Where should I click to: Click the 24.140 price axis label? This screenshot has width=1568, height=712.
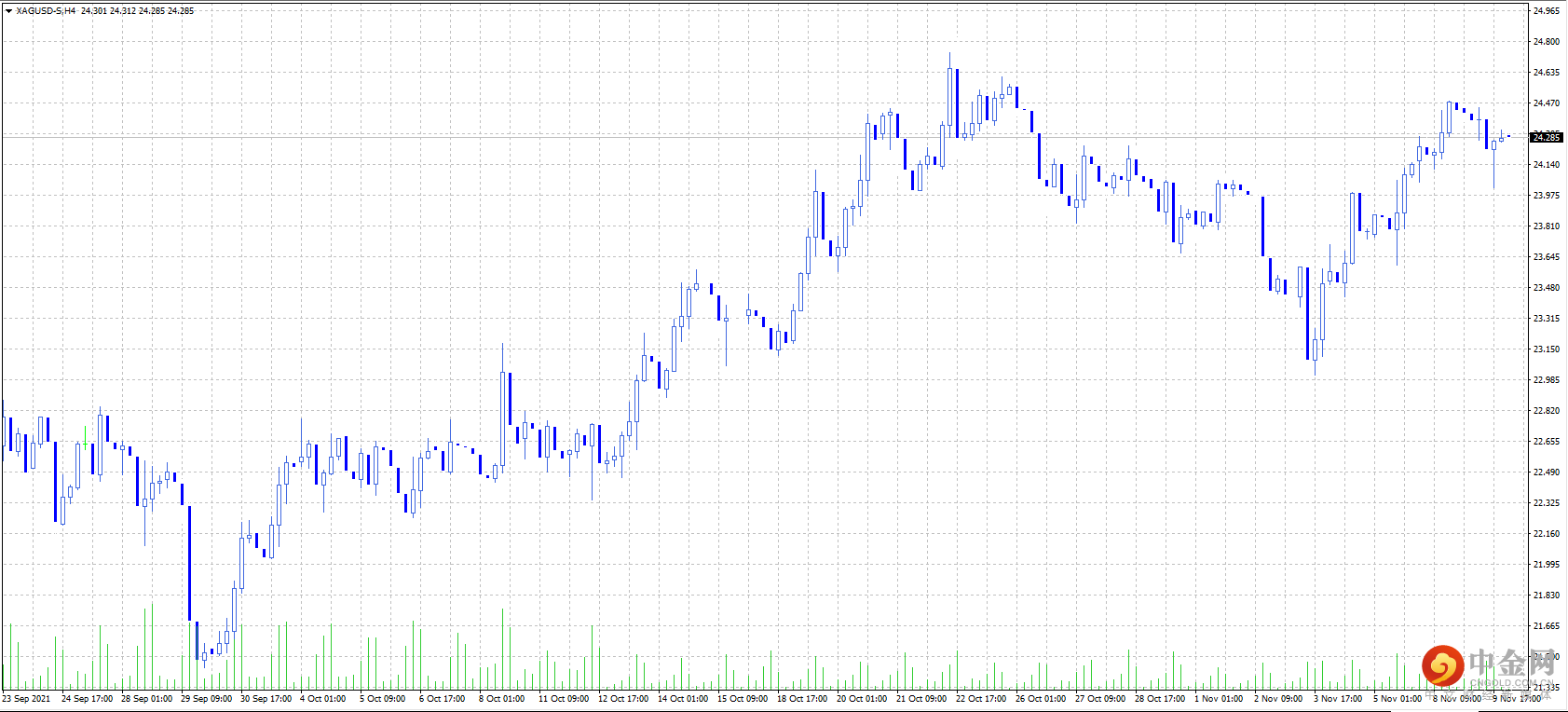click(x=1547, y=165)
